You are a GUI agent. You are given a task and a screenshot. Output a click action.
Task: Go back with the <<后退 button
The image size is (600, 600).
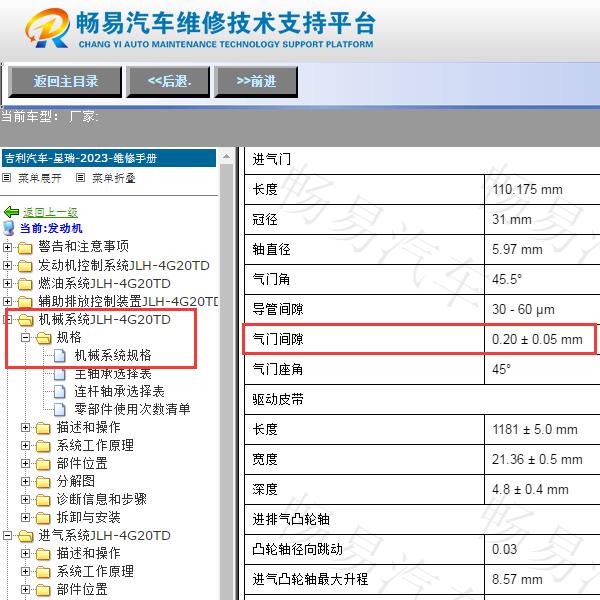[168, 82]
